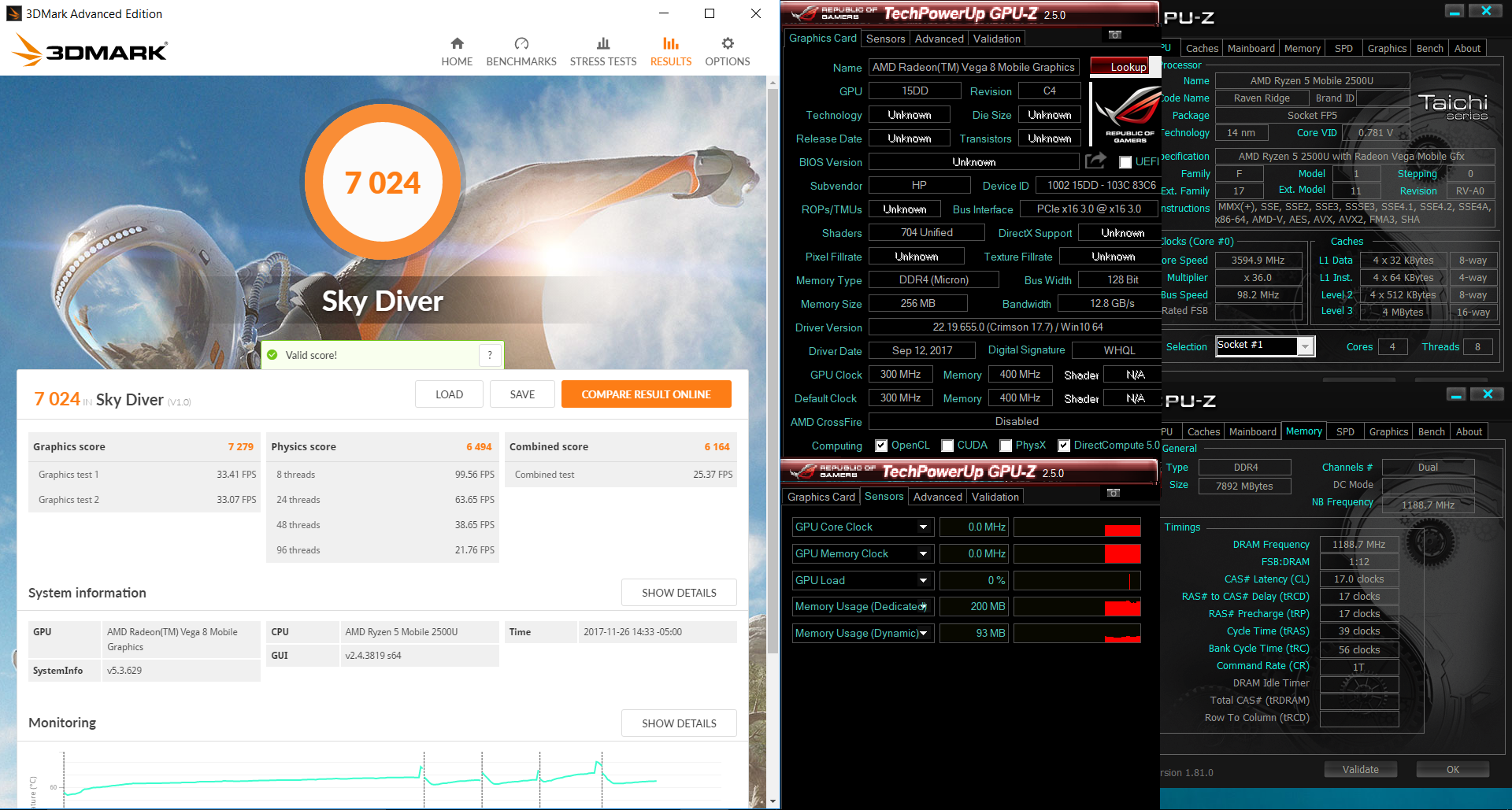1512x810 pixels.
Task: Click the GPU Load sensor graph
Action: 1077,581
